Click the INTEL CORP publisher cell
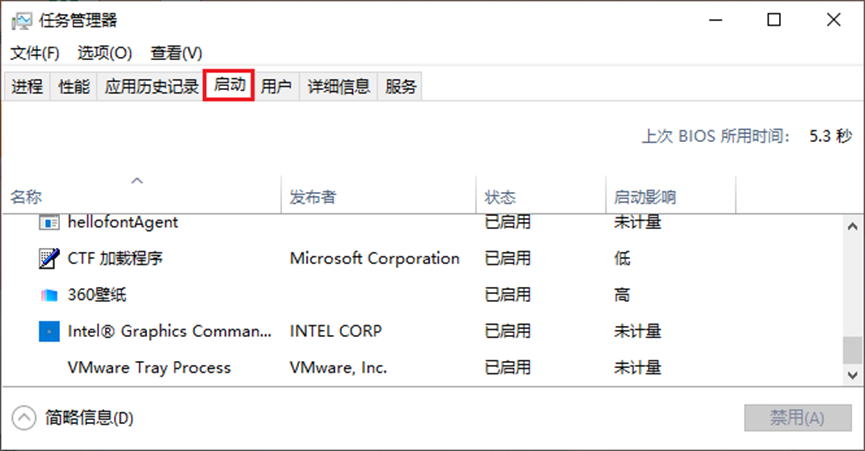This screenshot has height=451, width=865. pos(336,331)
